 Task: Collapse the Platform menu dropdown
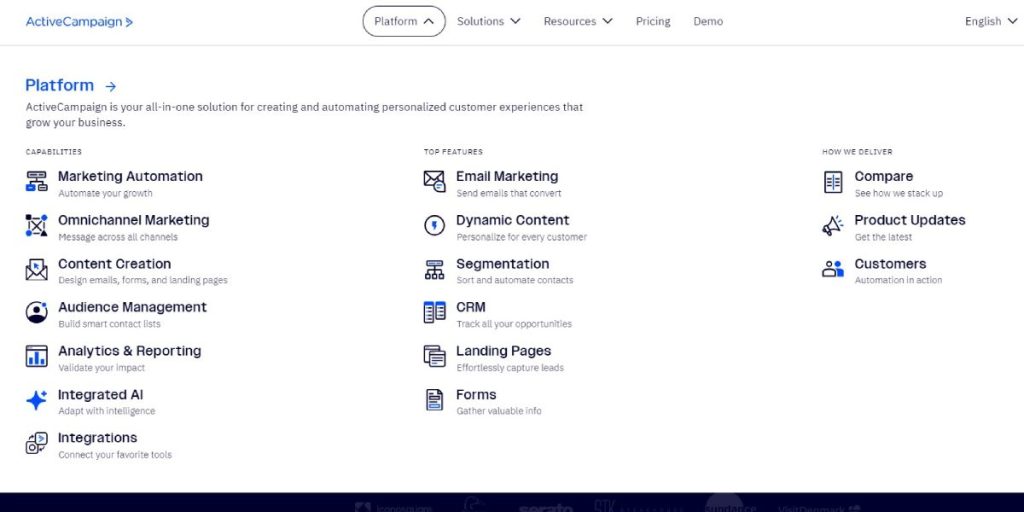click(x=404, y=22)
